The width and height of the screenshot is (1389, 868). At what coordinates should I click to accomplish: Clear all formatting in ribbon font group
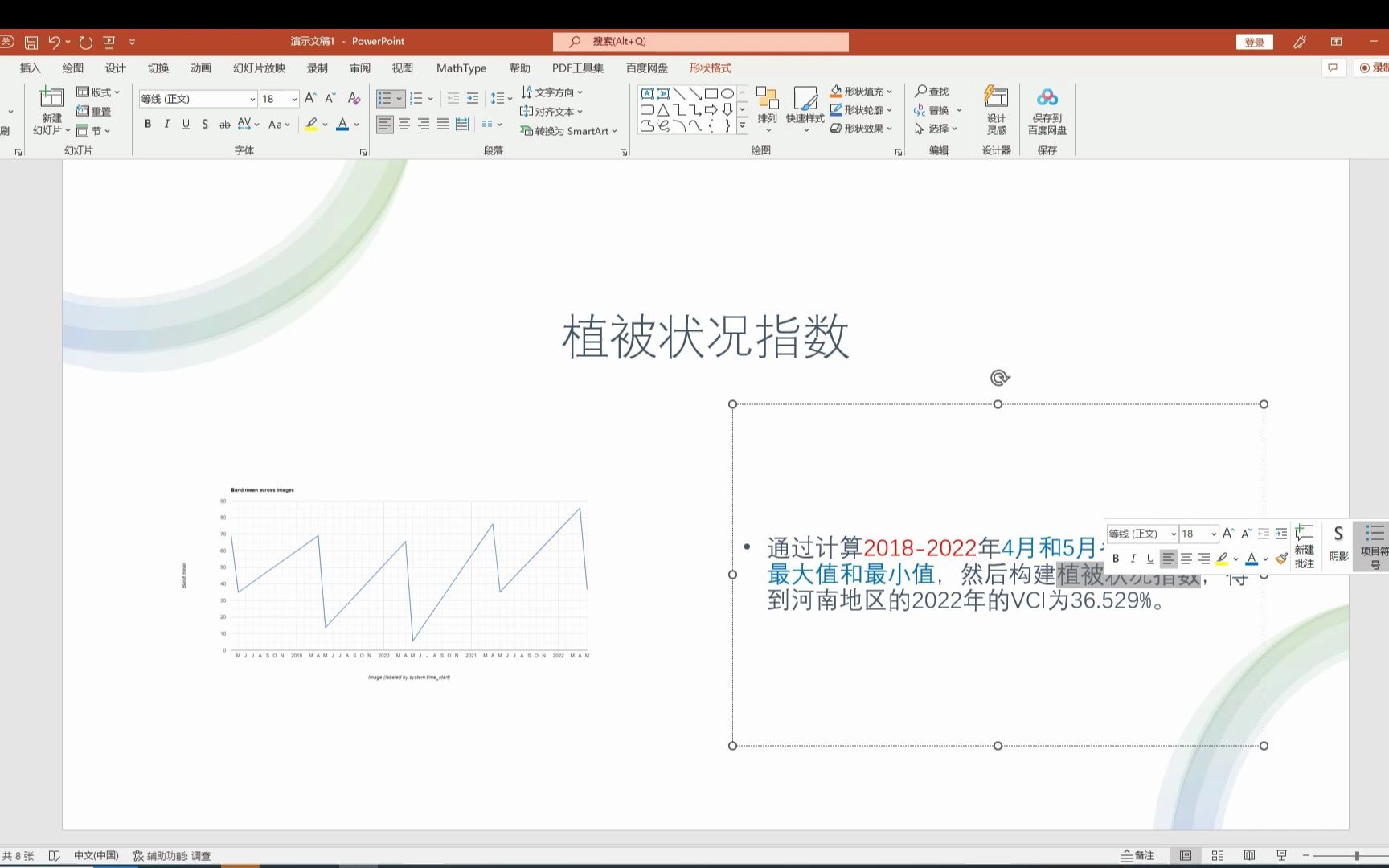tap(354, 98)
